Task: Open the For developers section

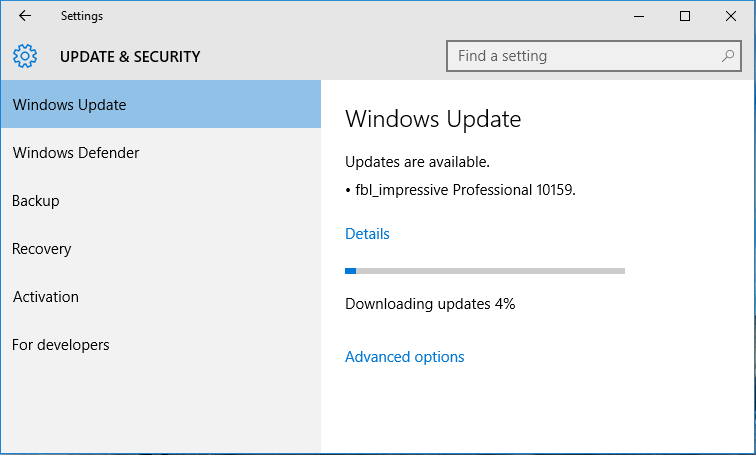Action: pos(161,345)
